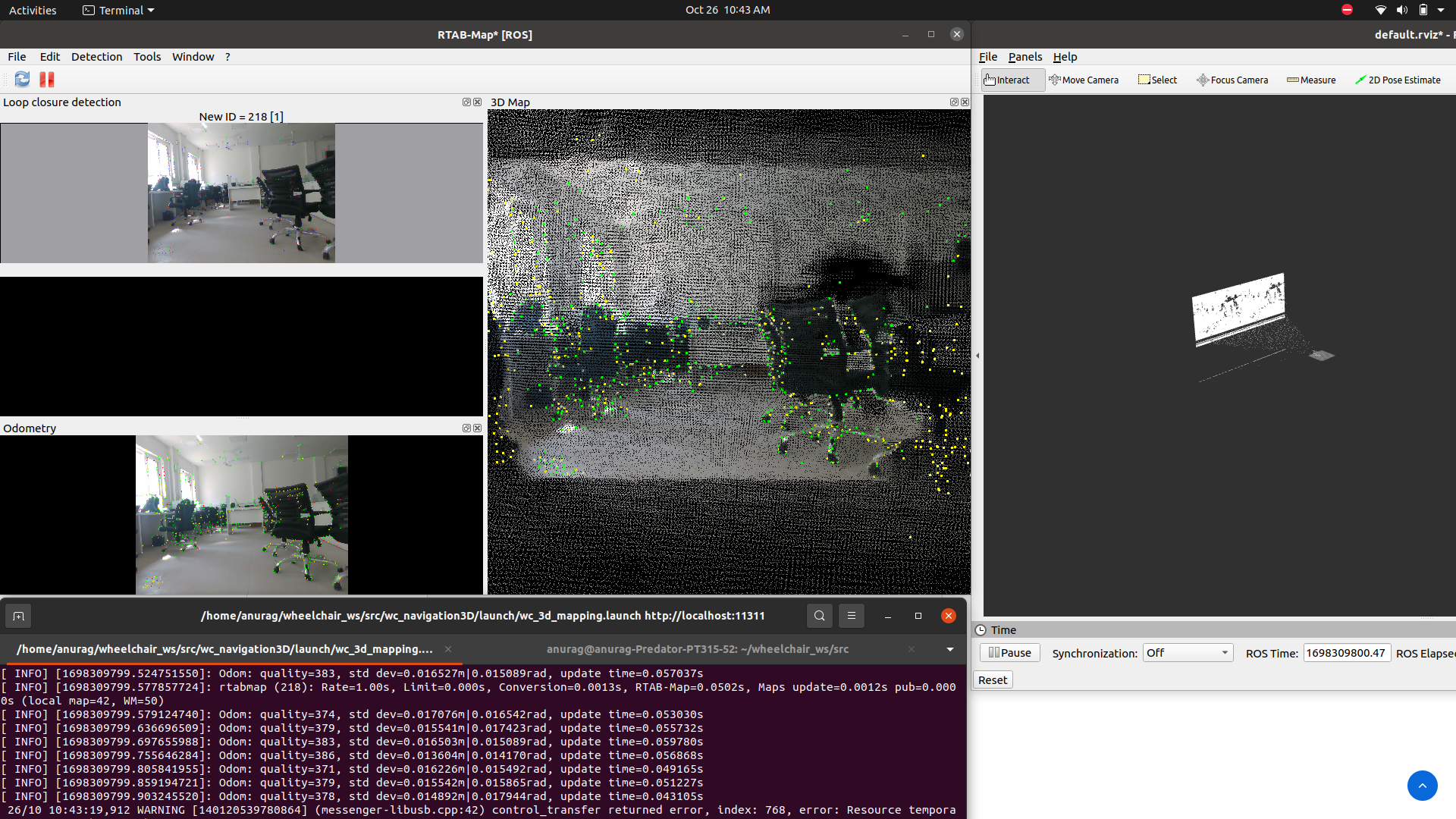Choose the Focus Camera tool
The width and height of the screenshot is (1456, 819).
pos(1232,80)
